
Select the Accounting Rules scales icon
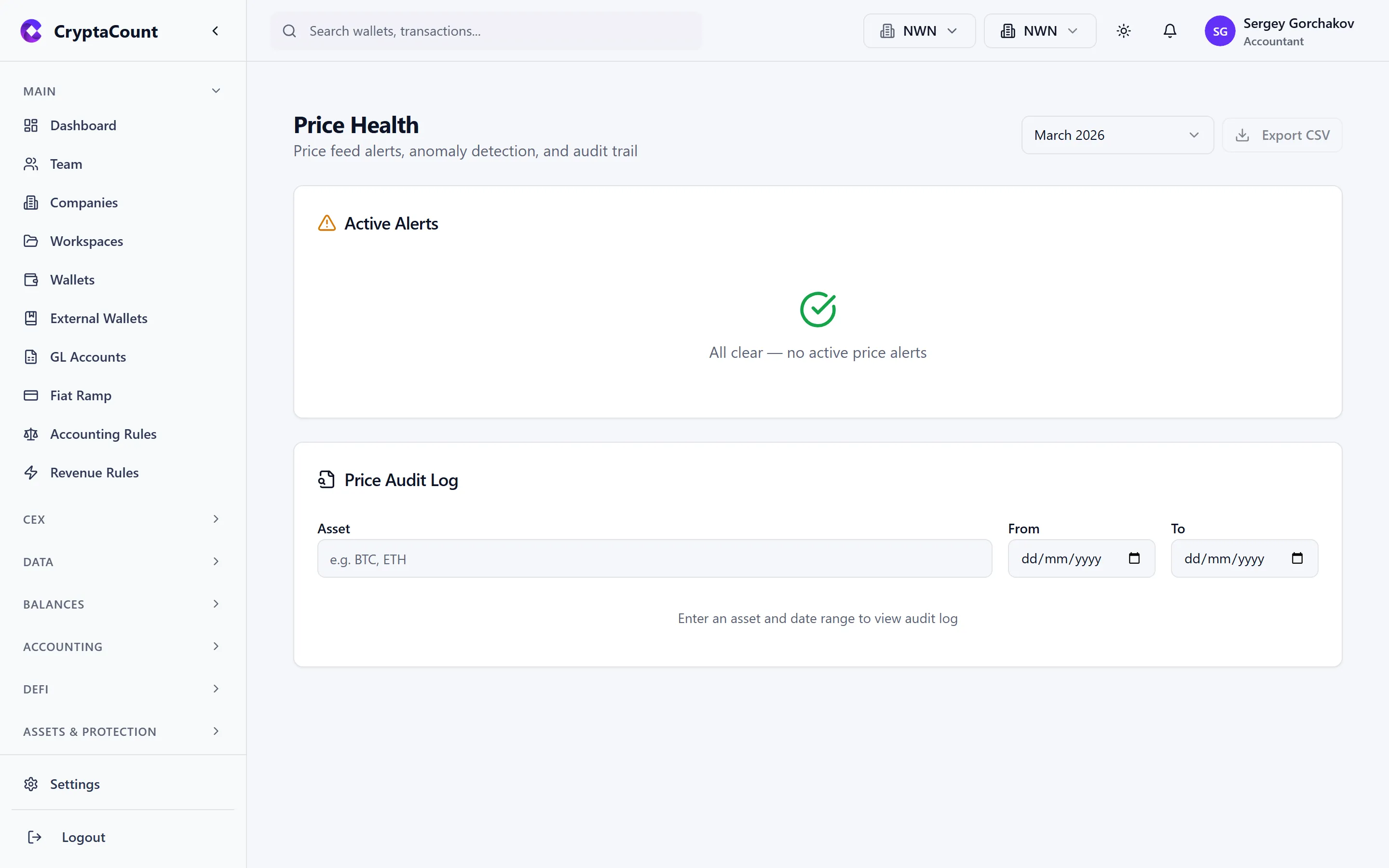click(x=31, y=434)
